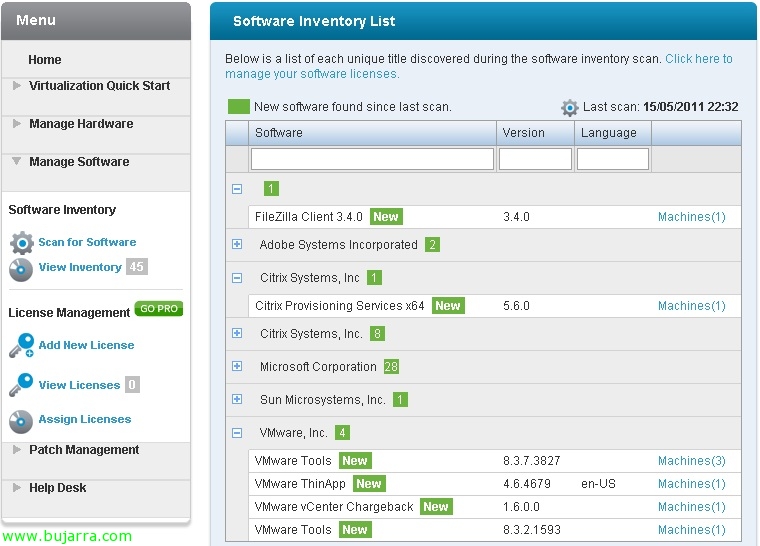Sort by the Version column header

536,133
